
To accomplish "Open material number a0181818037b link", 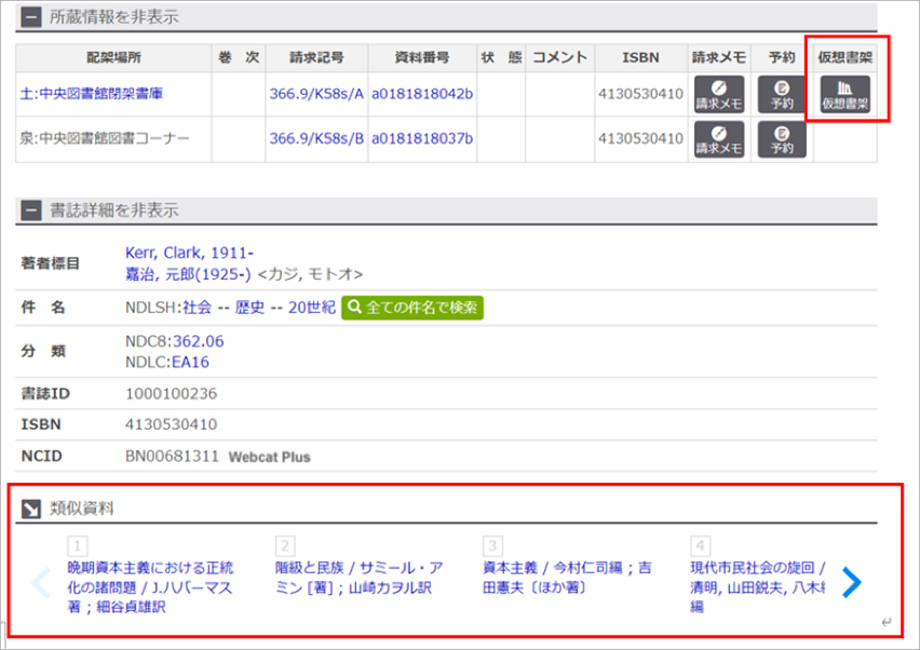I will click(x=422, y=139).
